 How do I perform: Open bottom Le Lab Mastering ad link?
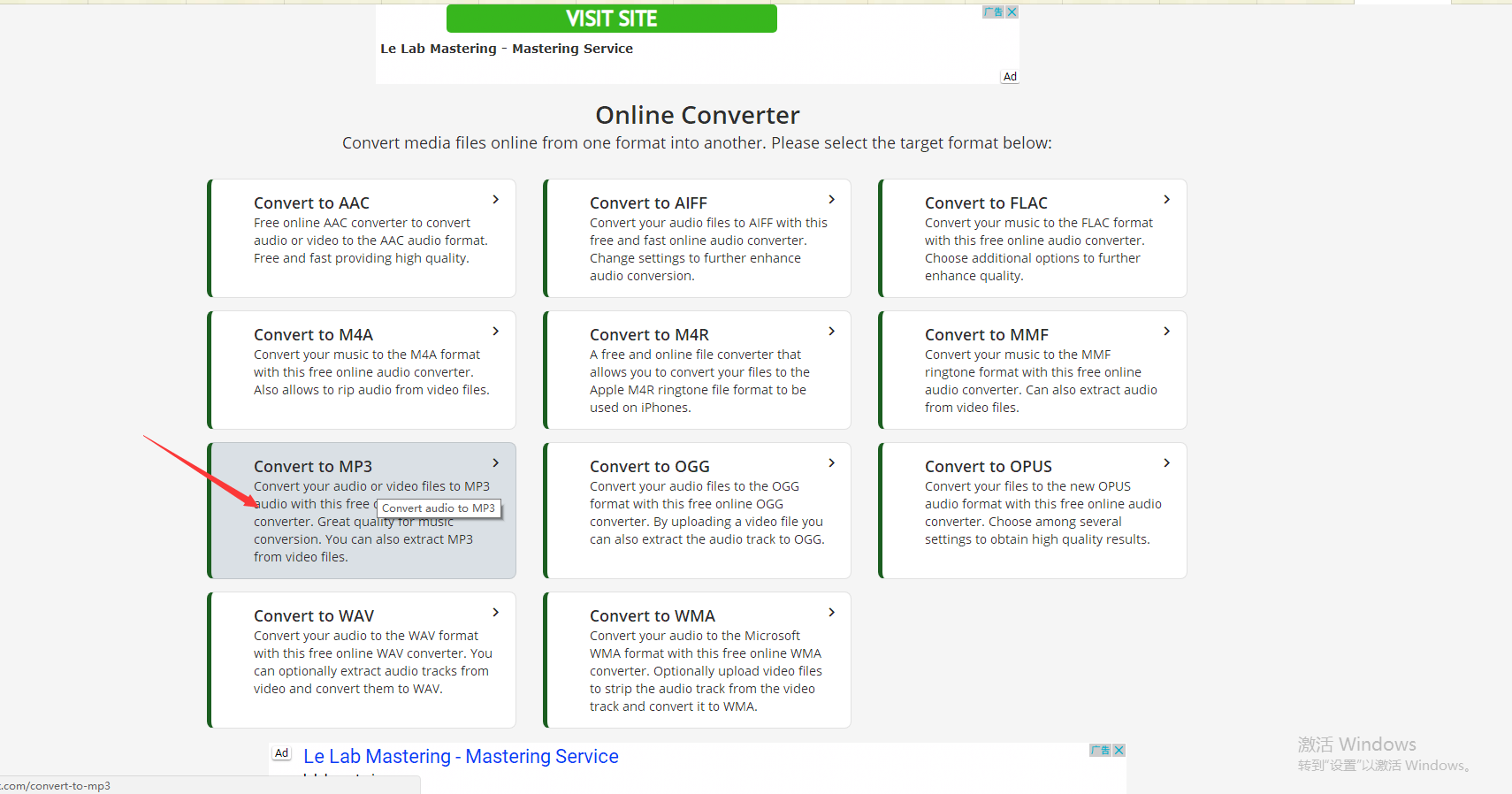coord(461,757)
